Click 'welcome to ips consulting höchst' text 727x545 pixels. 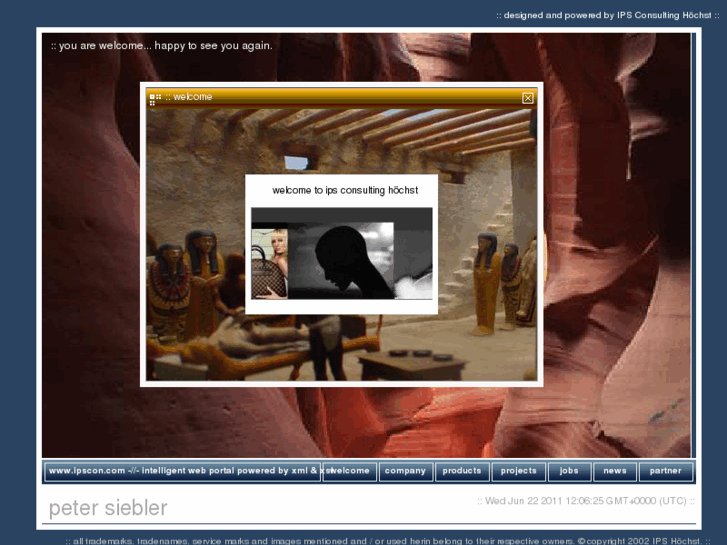pyautogui.click(x=345, y=190)
